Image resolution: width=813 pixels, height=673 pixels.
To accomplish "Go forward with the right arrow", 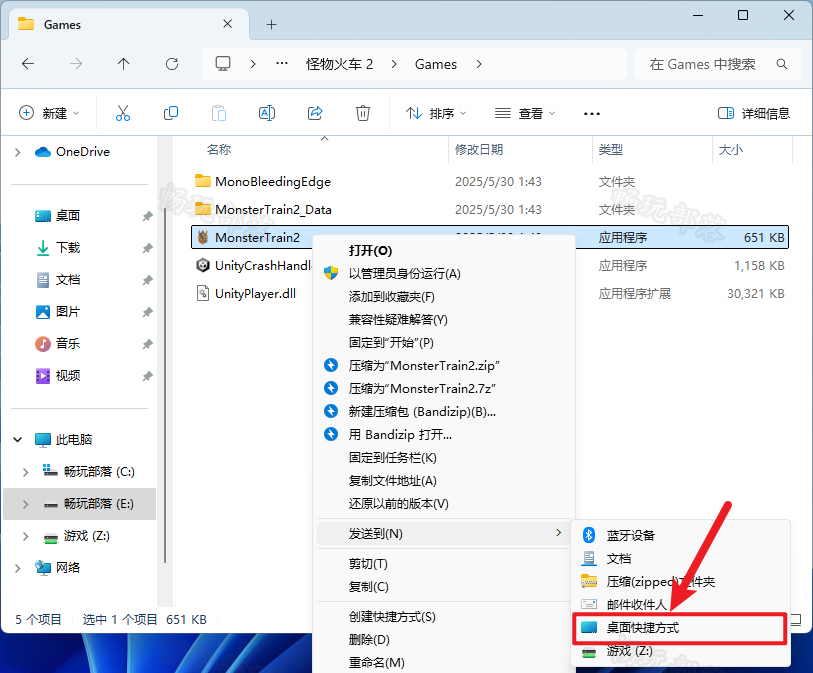I will click(x=76, y=64).
